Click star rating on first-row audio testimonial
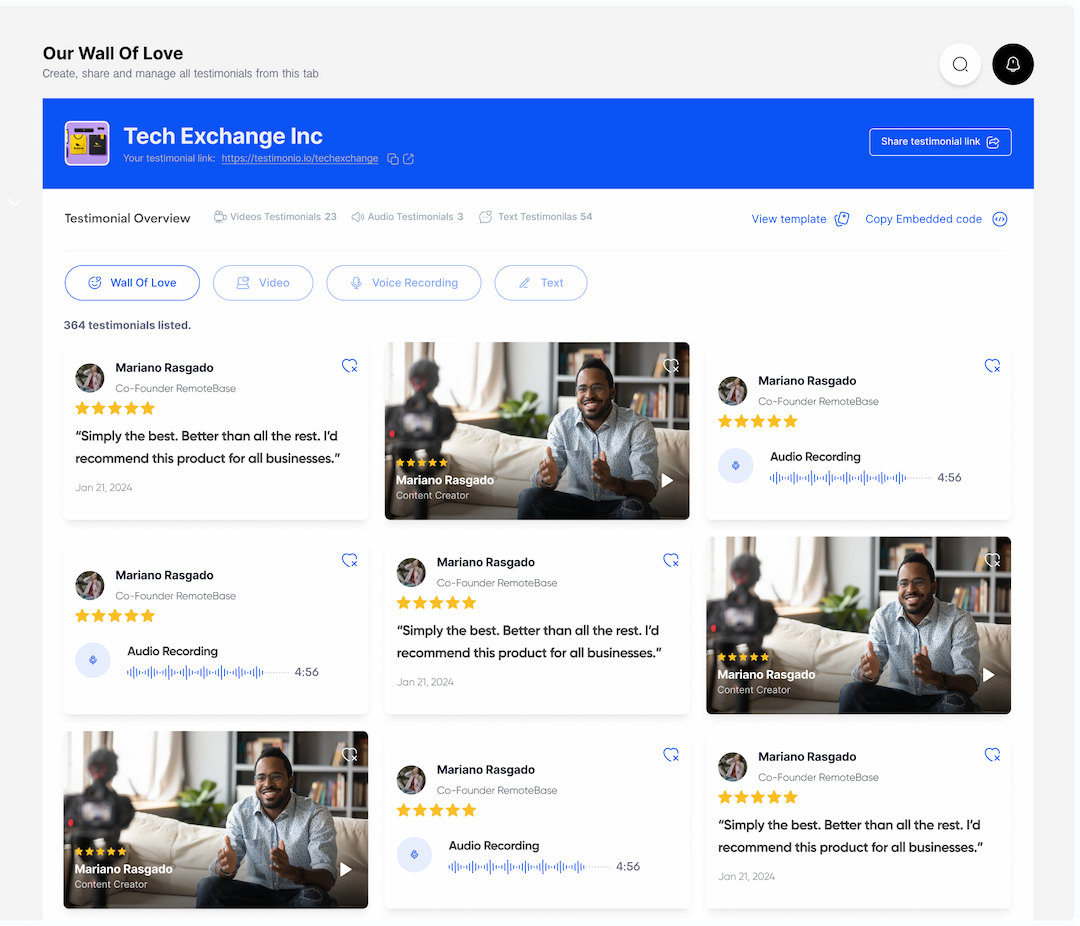This screenshot has width=1080, height=926. (758, 422)
